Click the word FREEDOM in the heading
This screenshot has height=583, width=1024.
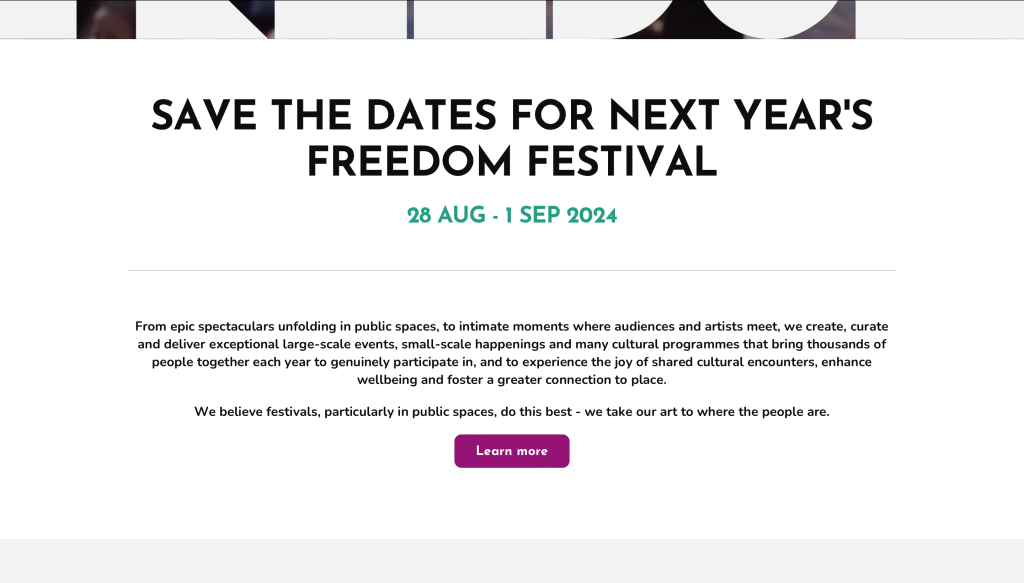click(413, 162)
